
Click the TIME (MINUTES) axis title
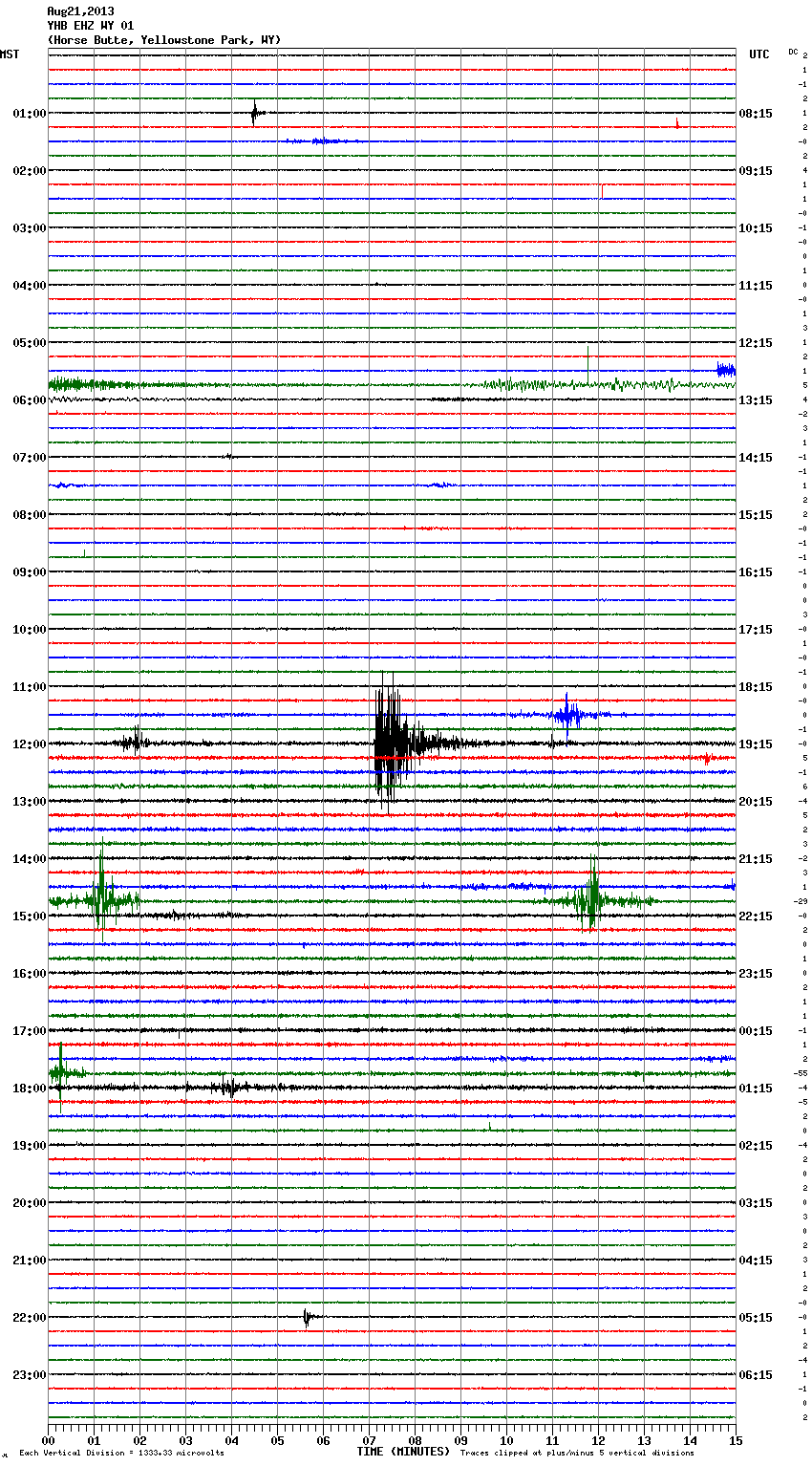[403, 1452]
